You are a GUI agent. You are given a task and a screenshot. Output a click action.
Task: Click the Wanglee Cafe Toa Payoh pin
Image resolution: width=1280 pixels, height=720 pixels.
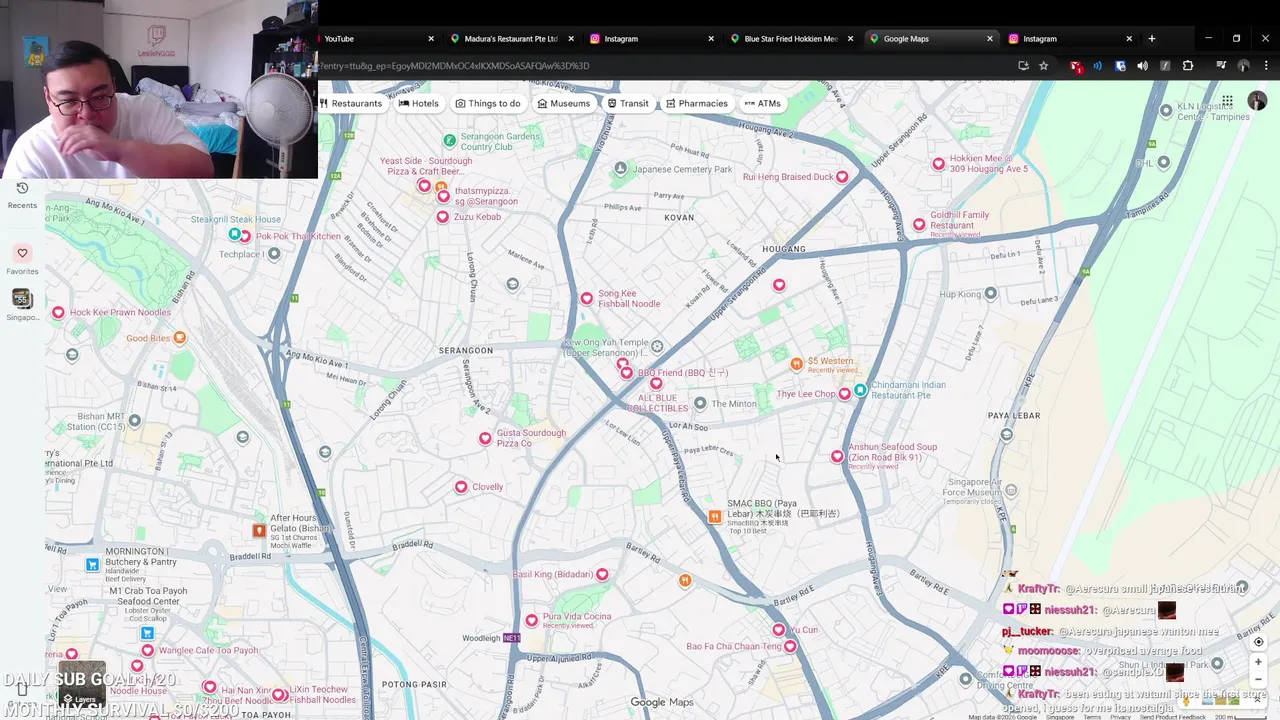tap(147, 650)
